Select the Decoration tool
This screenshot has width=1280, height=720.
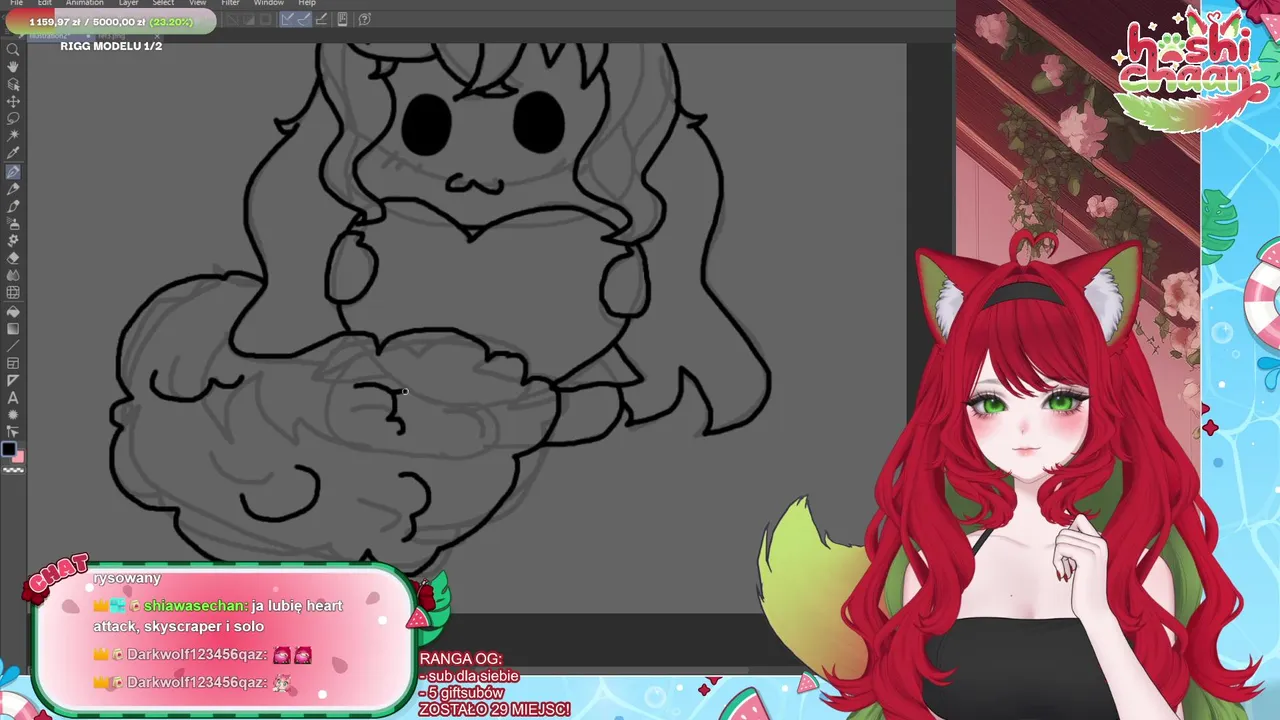(x=13, y=240)
